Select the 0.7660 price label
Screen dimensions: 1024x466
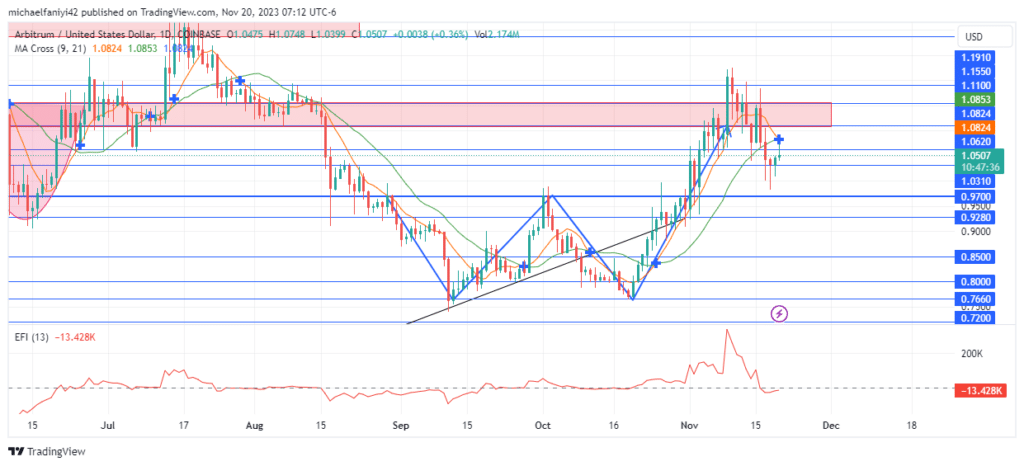[975, 299]
